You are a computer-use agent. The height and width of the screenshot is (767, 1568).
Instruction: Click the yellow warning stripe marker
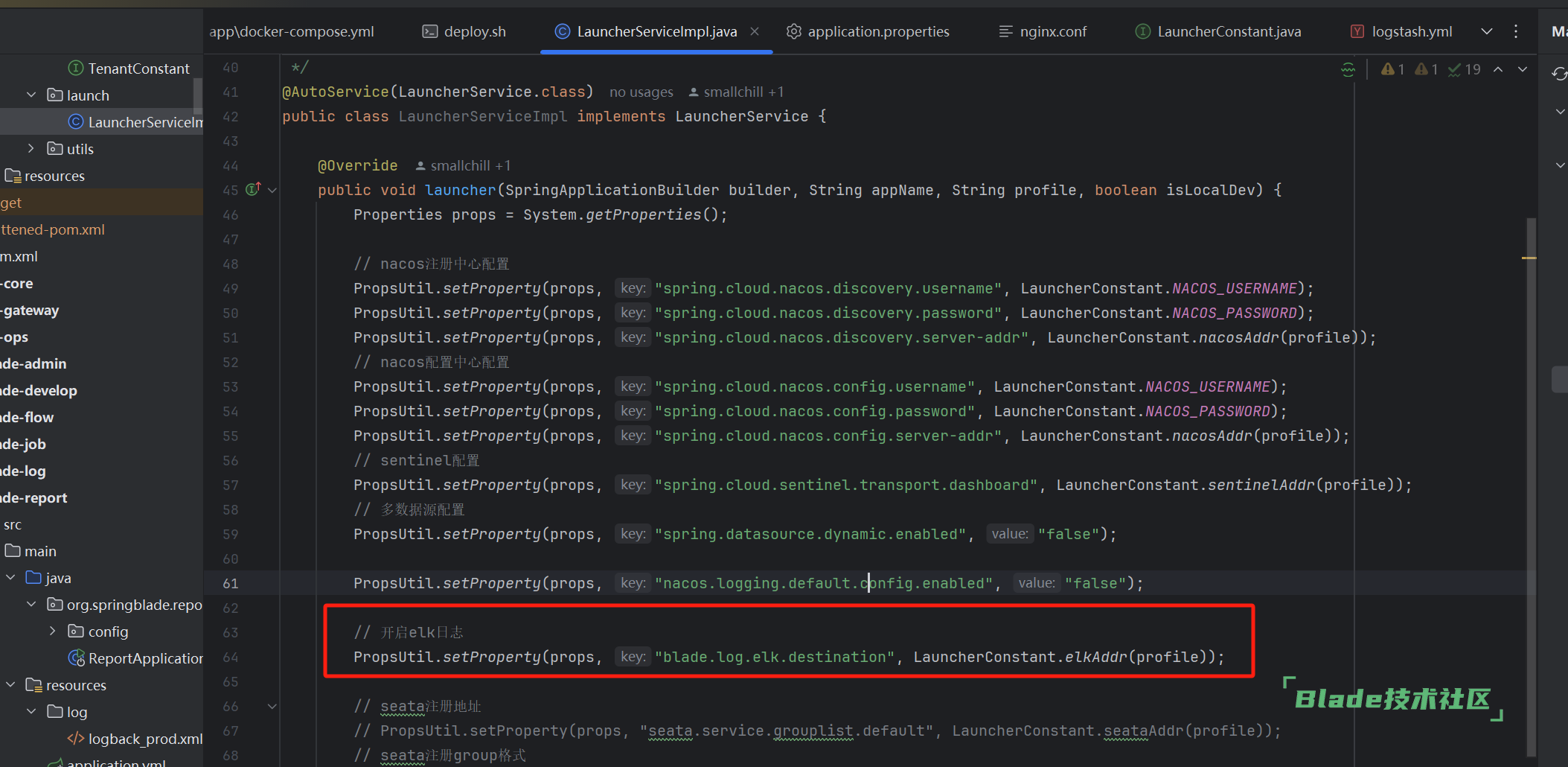coord(1529,258)
